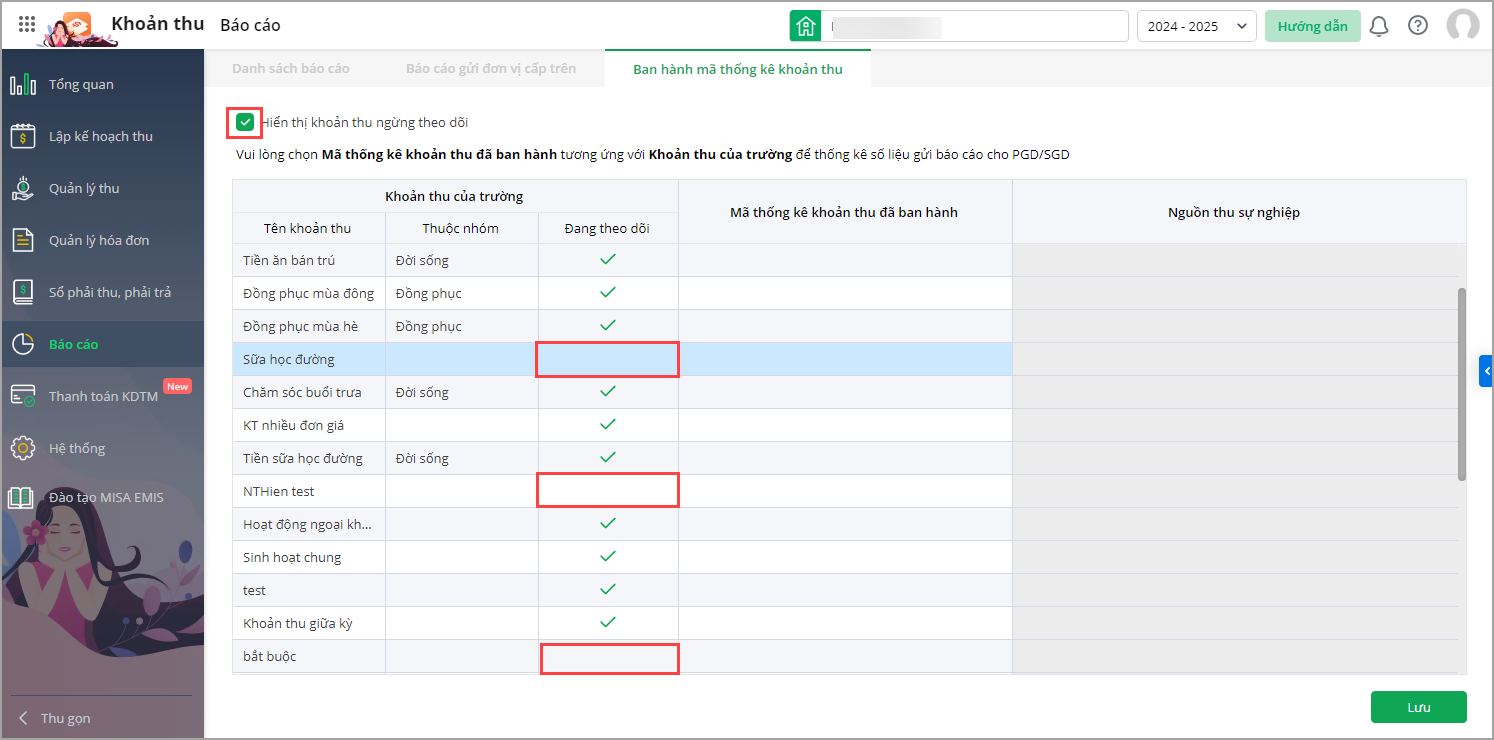Screen dimensions: 1494x740
Task: Toggle Đang theo dõi check for Khoản thu giữa kỳ
Action: [x=607, y=623]
